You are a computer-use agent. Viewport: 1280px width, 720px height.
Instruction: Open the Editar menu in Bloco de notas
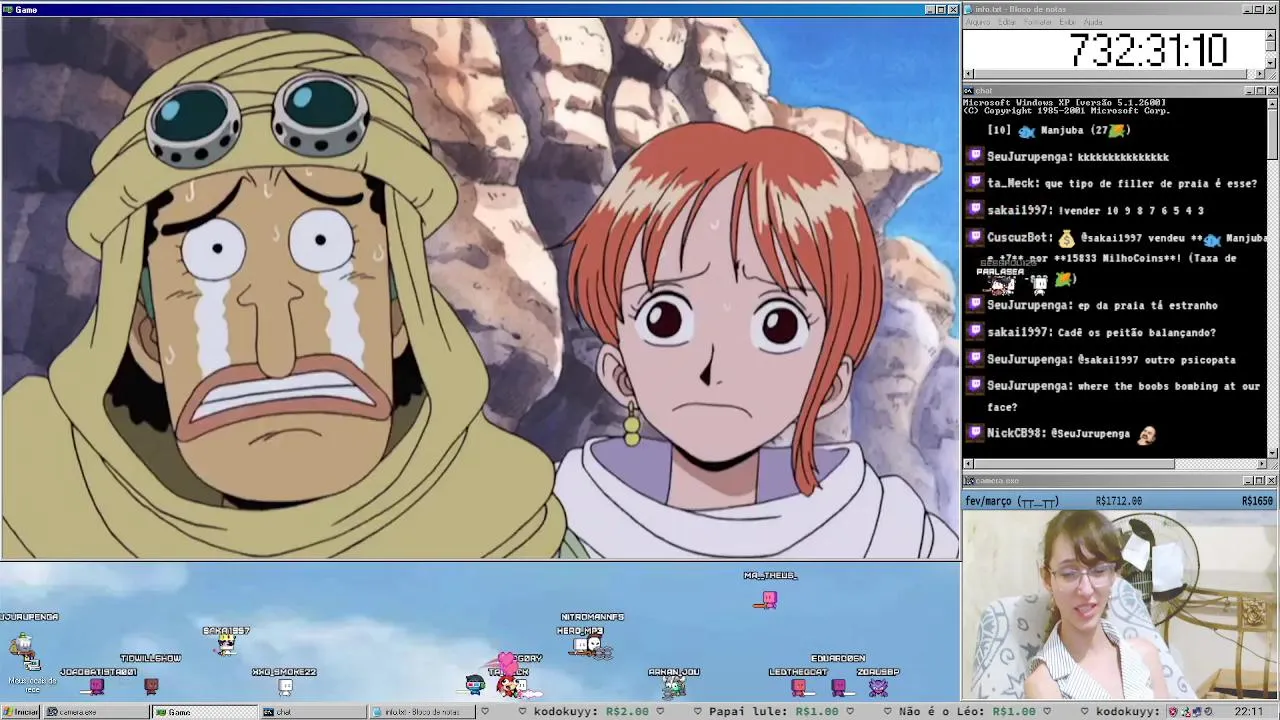[x=1007, y=22]
